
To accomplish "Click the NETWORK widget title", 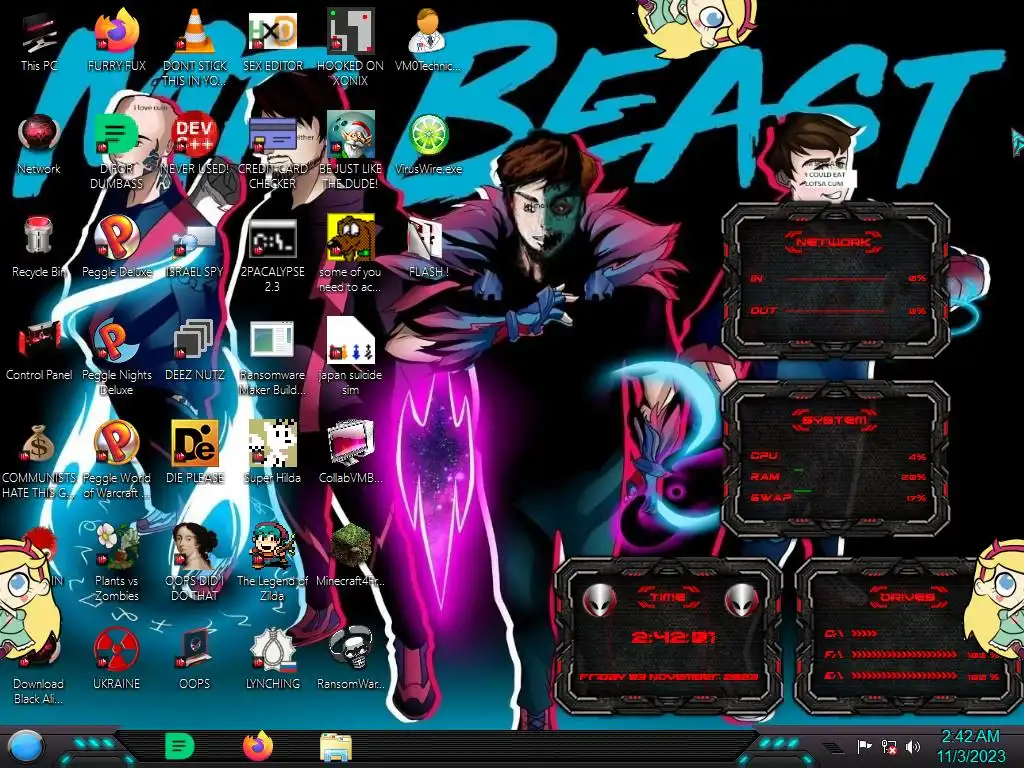I will click(x=833, y=242).
